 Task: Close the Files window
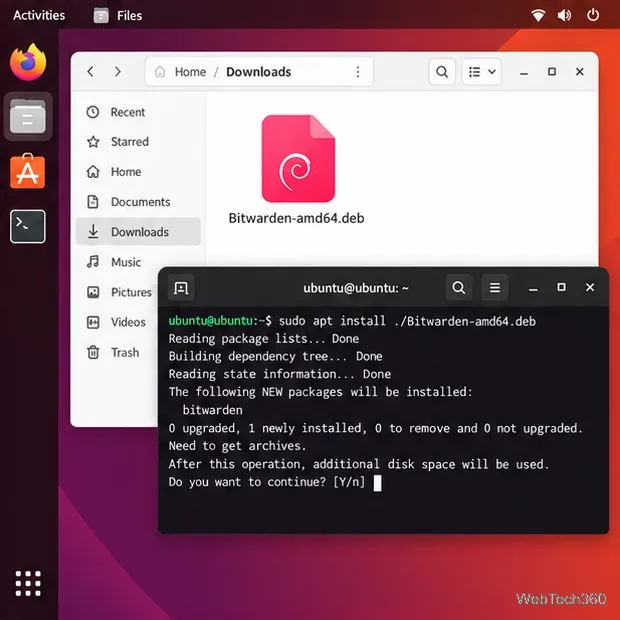point(580,72)
